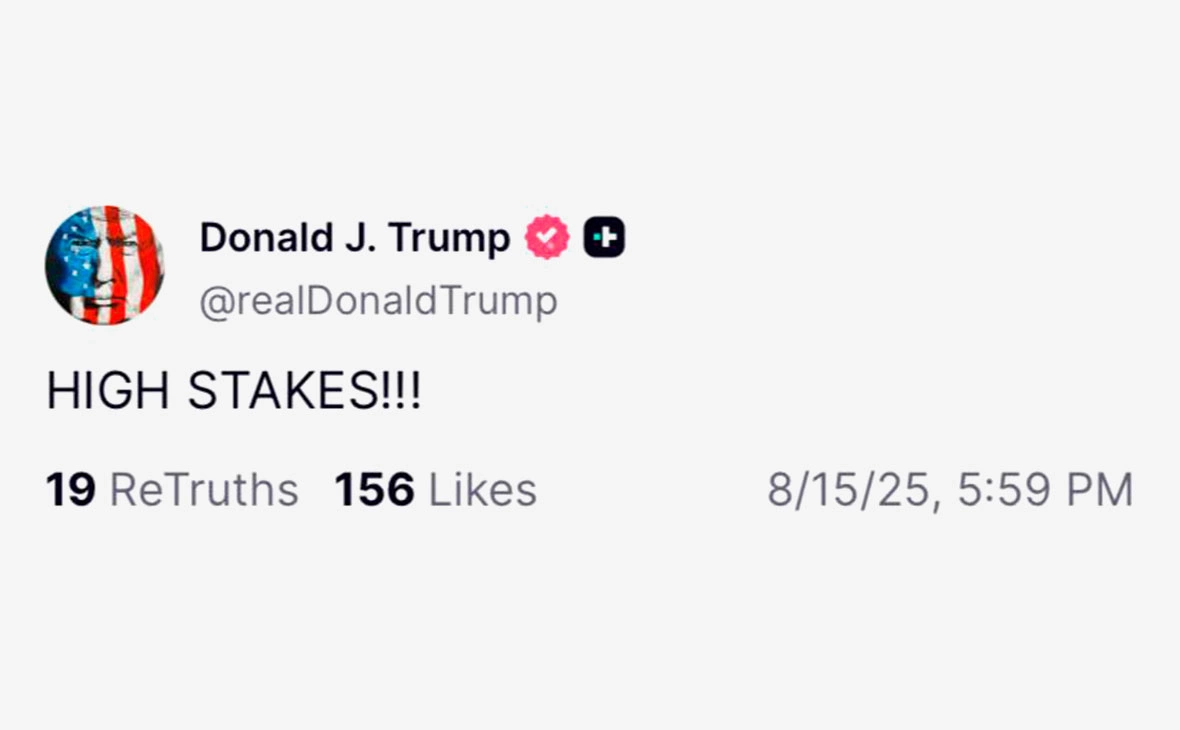Click the Likes label text
This screenshot has width=1180, height=730.
tap(482, 490)
